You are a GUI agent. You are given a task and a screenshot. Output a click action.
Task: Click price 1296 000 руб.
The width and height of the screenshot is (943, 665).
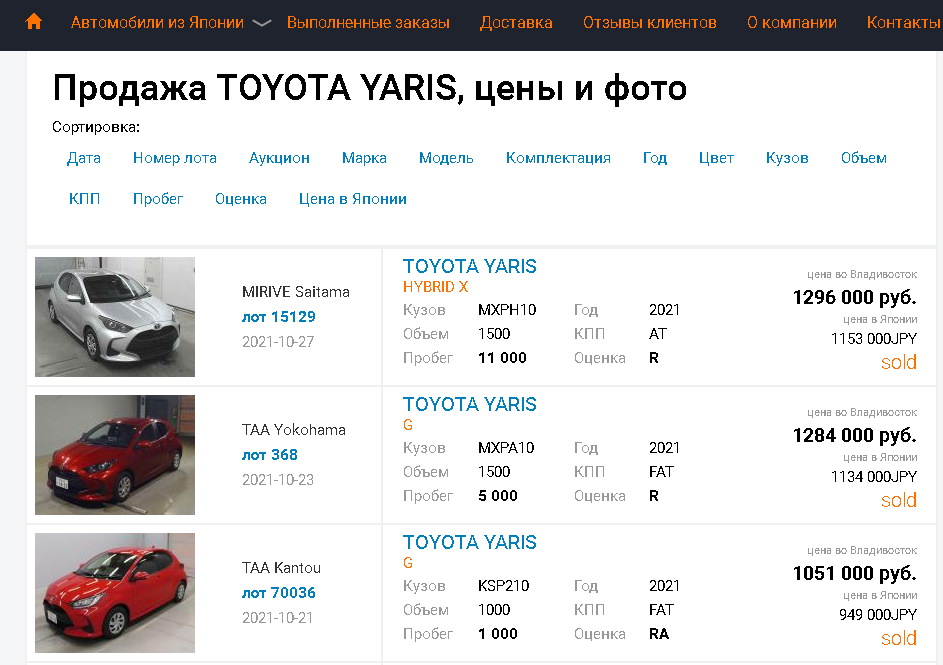[855, 297]
